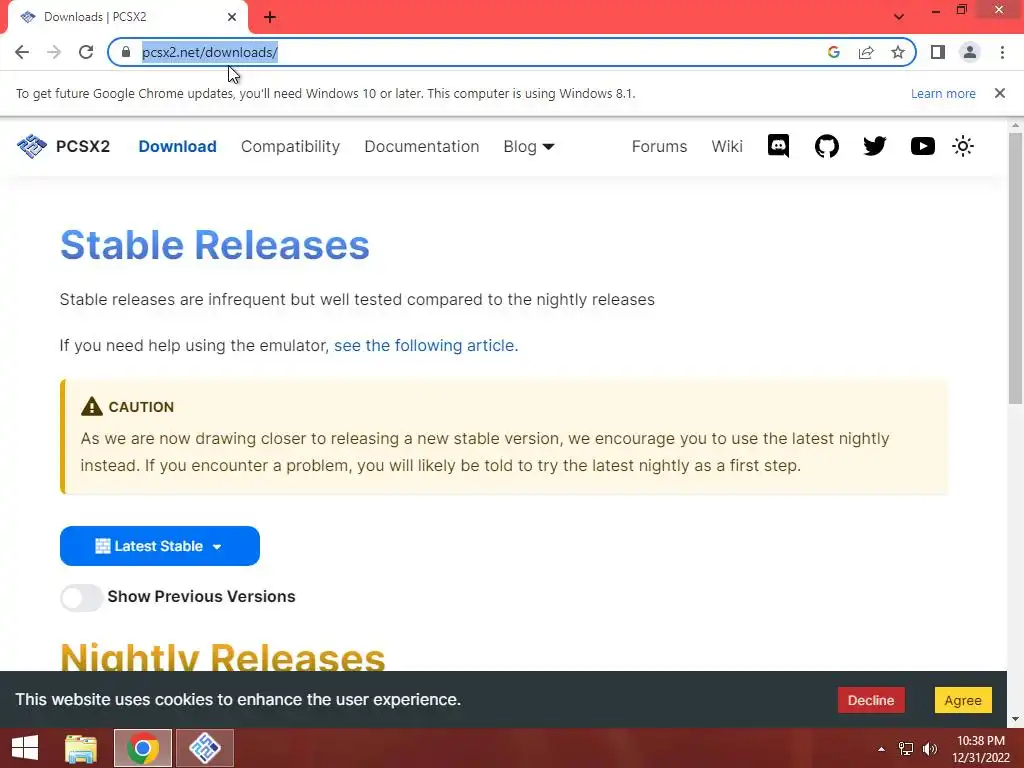Toggle Show Previous Versions switch

point(81,597)
